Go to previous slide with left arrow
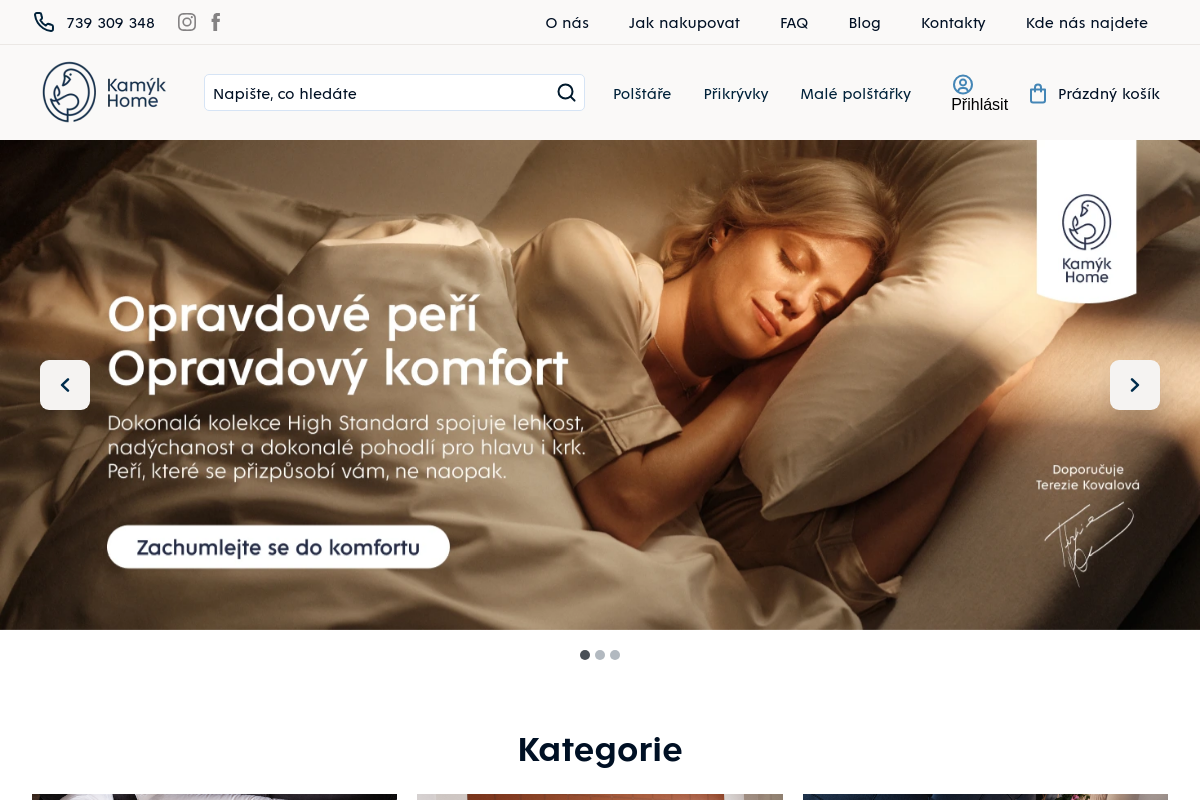Viewport: 1200px width, 800px height. [x=65, y=385]
